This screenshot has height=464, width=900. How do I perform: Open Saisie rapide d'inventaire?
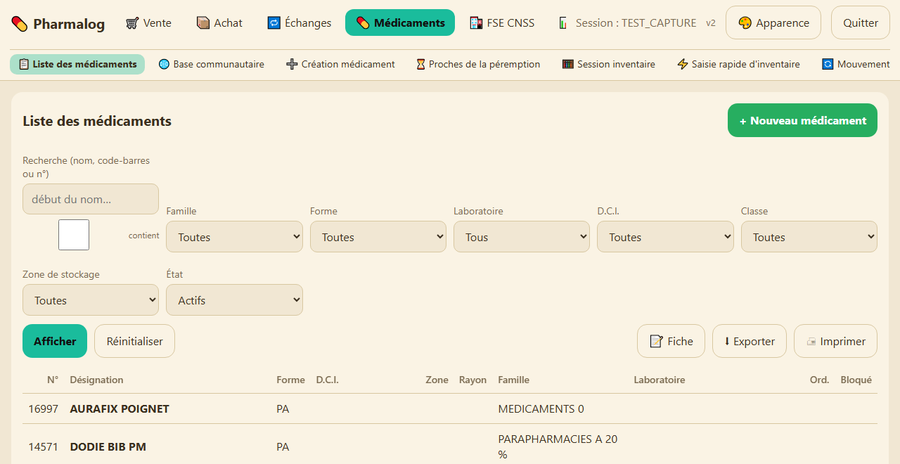(739, 64)
